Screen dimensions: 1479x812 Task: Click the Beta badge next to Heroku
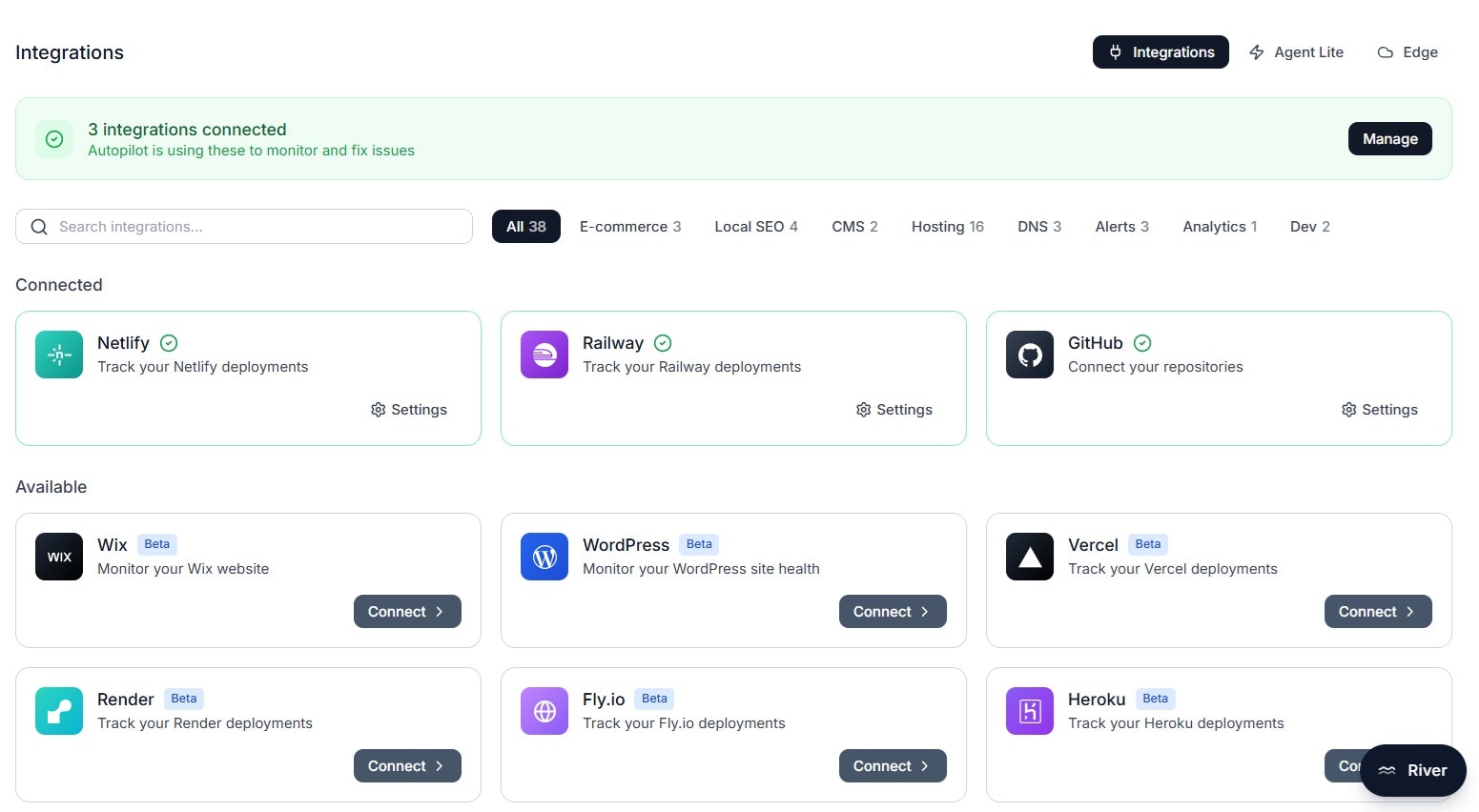(1156, 699)
